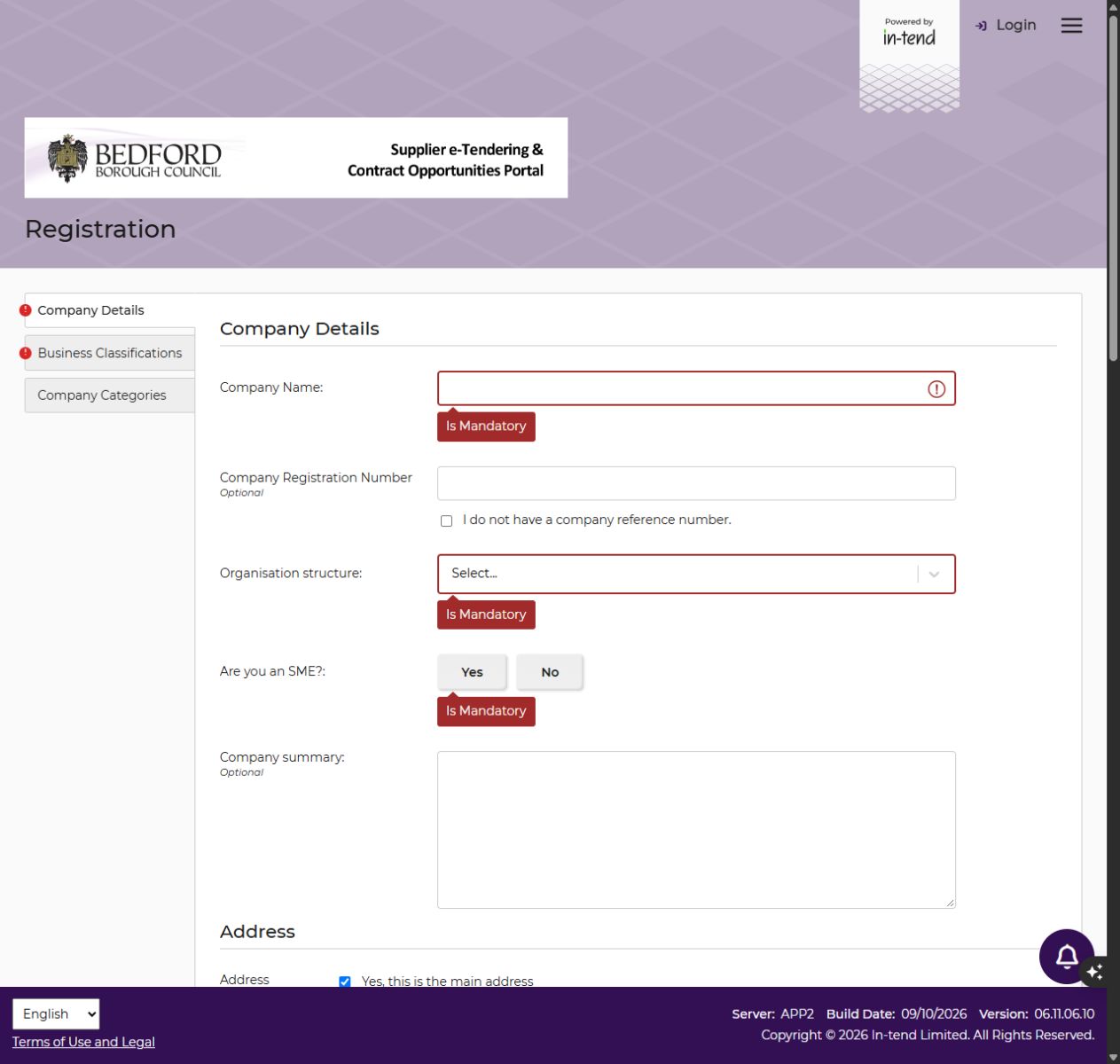
Task: Focus the Company Name input field
Action: (x=696, y=388)
